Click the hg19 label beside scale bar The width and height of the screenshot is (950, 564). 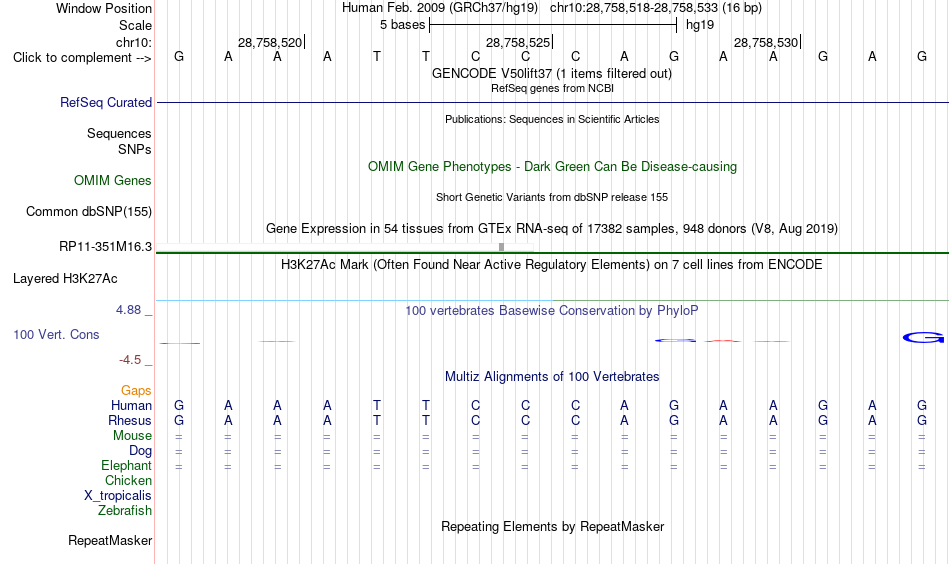pos(700,25)
